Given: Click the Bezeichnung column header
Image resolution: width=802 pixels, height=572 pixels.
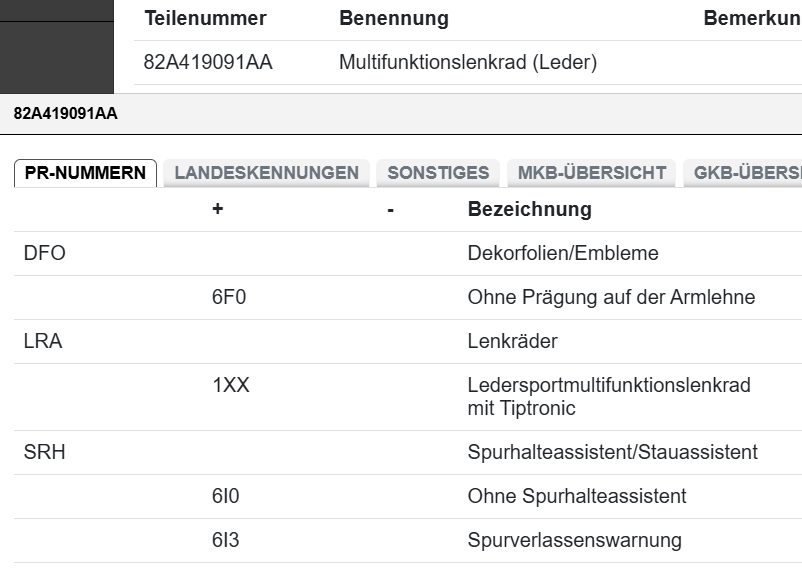Looking at the screenshot, I should pyautogui.click(x=529, y=210).
